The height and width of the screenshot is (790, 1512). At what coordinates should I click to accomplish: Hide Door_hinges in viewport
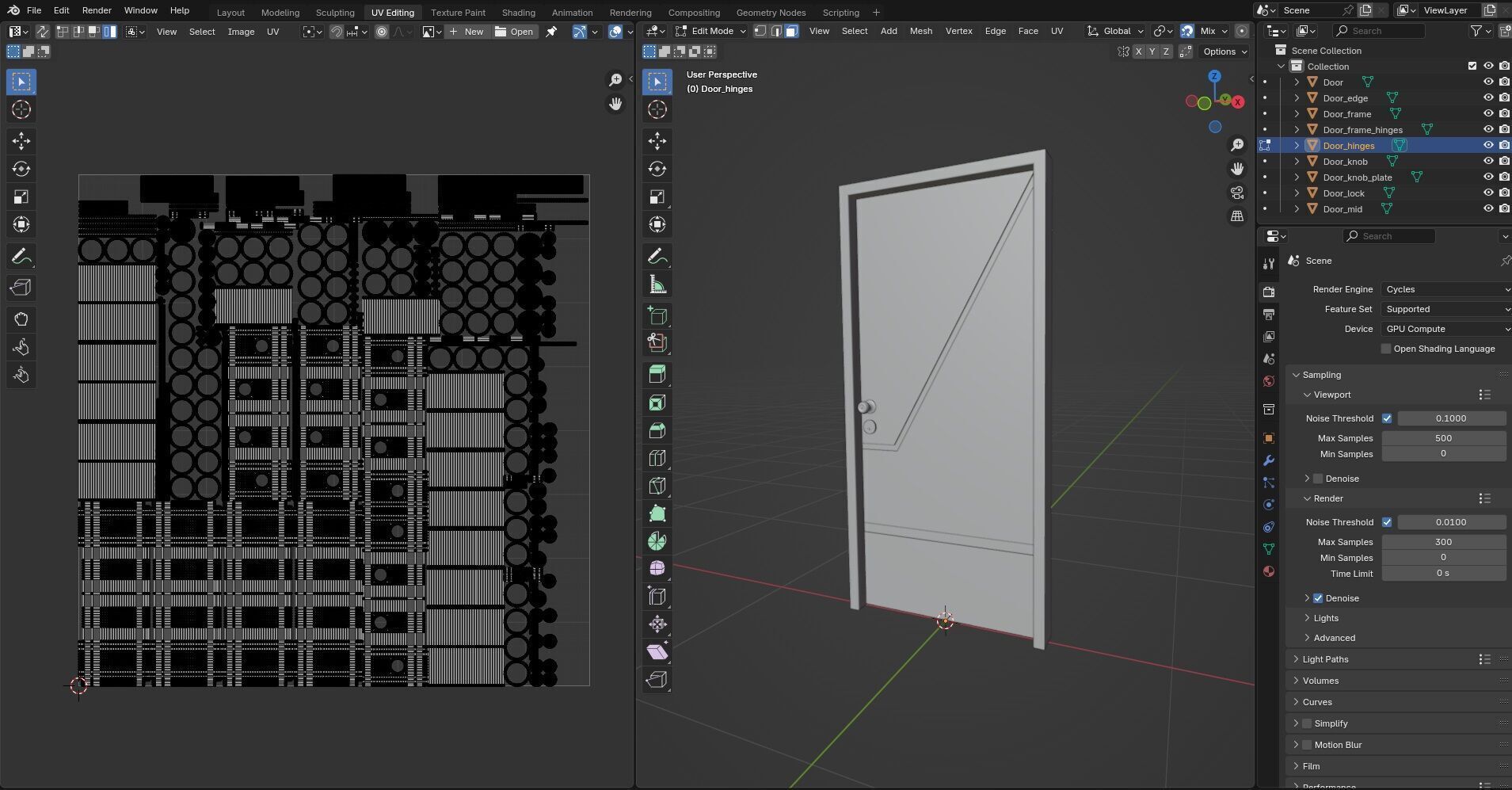(x=1488, y=146)
